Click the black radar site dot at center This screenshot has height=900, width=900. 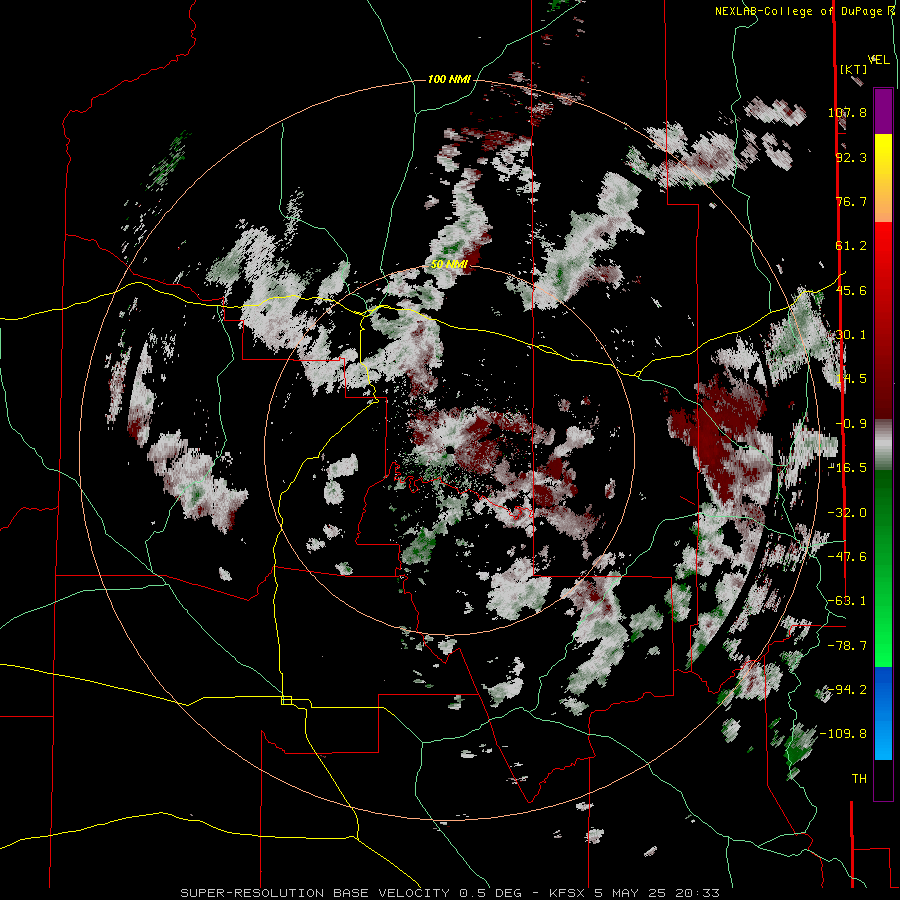click(451, 450)
